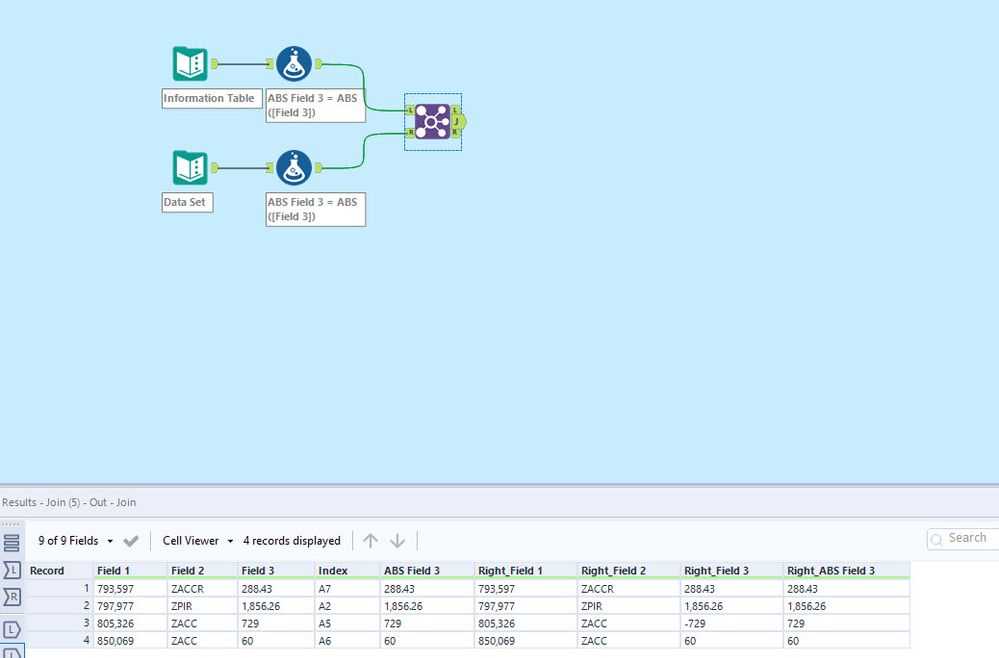Click the output anchor of Information Table tool

click(215, 64)
